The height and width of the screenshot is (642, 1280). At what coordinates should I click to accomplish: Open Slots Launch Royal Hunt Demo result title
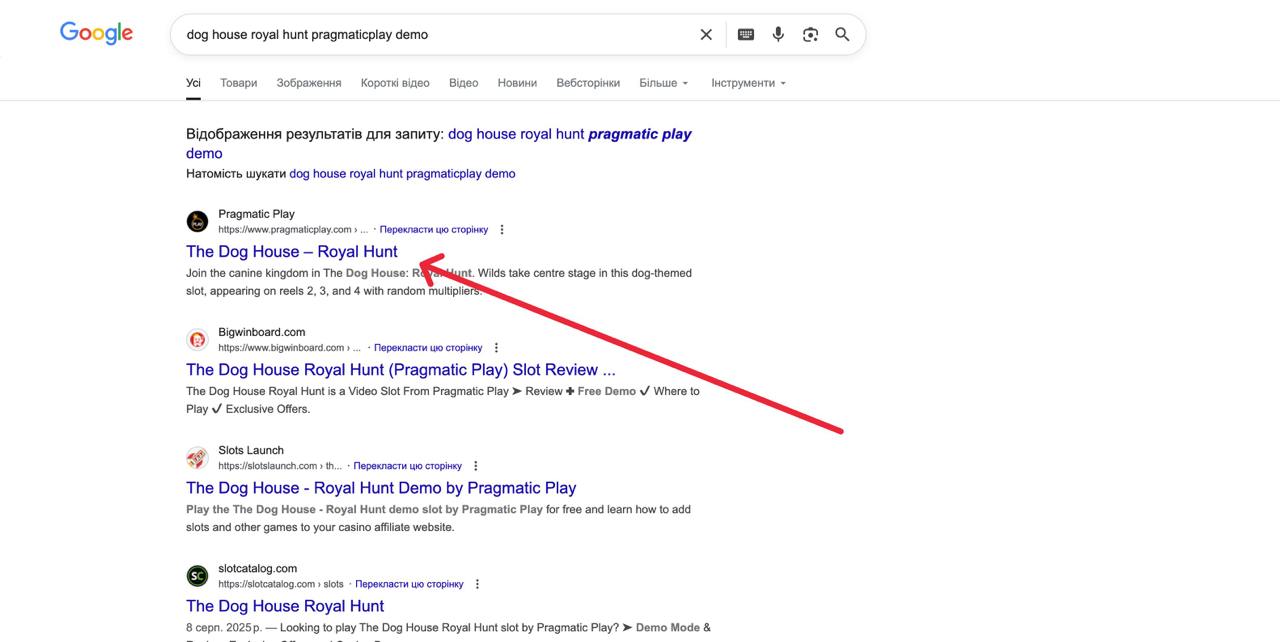(381, 488)
